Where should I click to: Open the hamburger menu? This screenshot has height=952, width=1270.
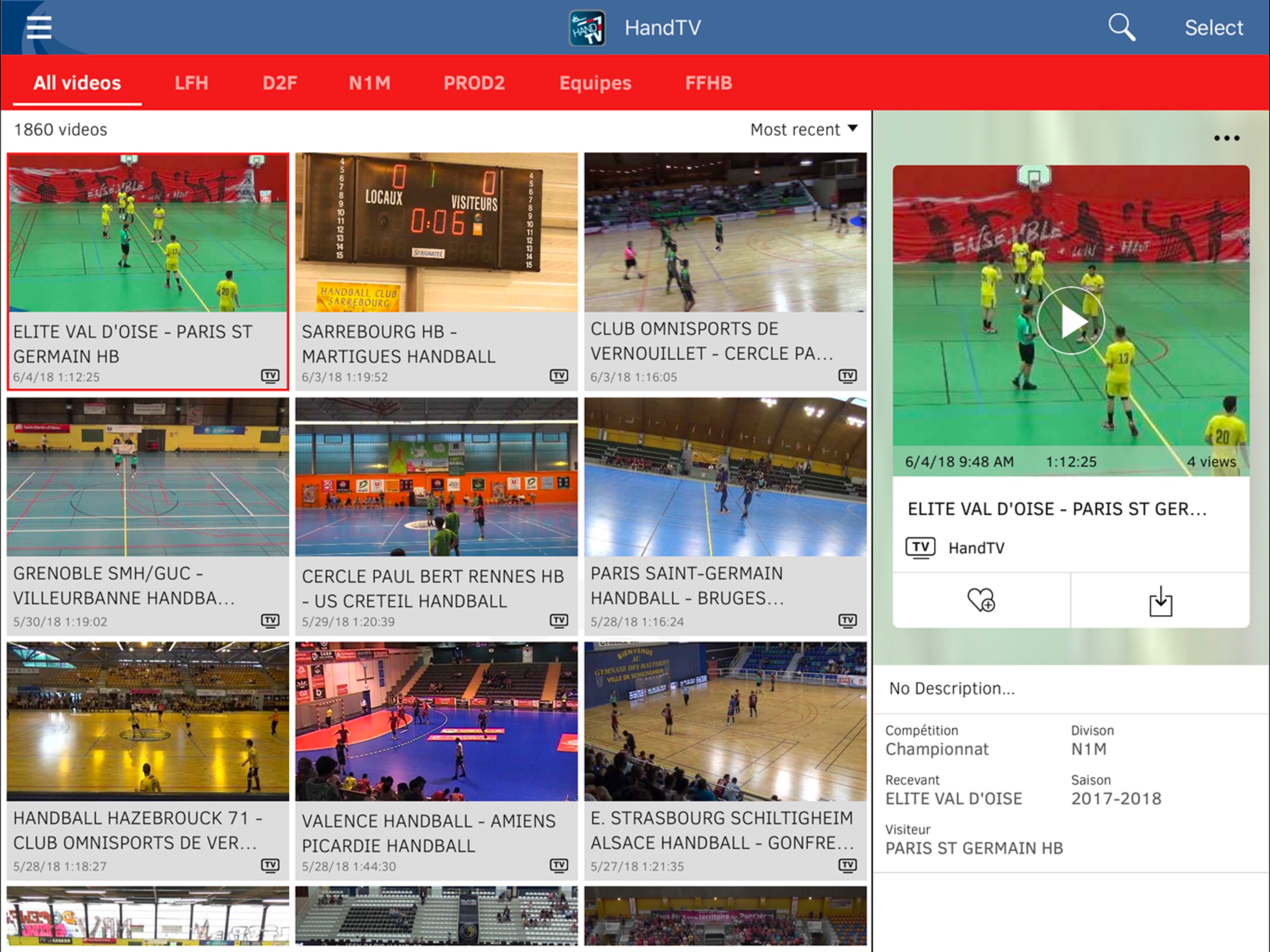point(39,27)
